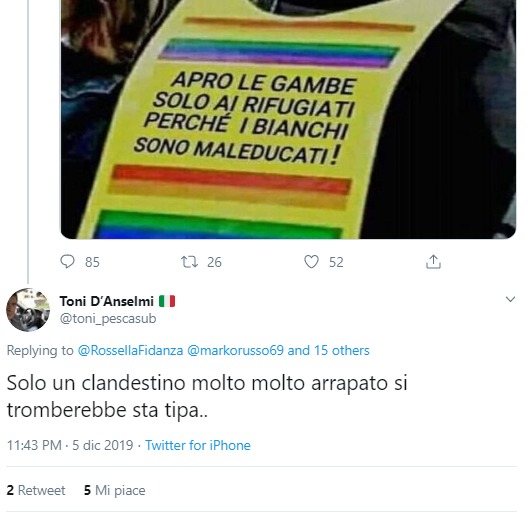Open Toni D'Anselmi's profile avatar
Screen dimensions: 528x512
(x=28, y=310)
